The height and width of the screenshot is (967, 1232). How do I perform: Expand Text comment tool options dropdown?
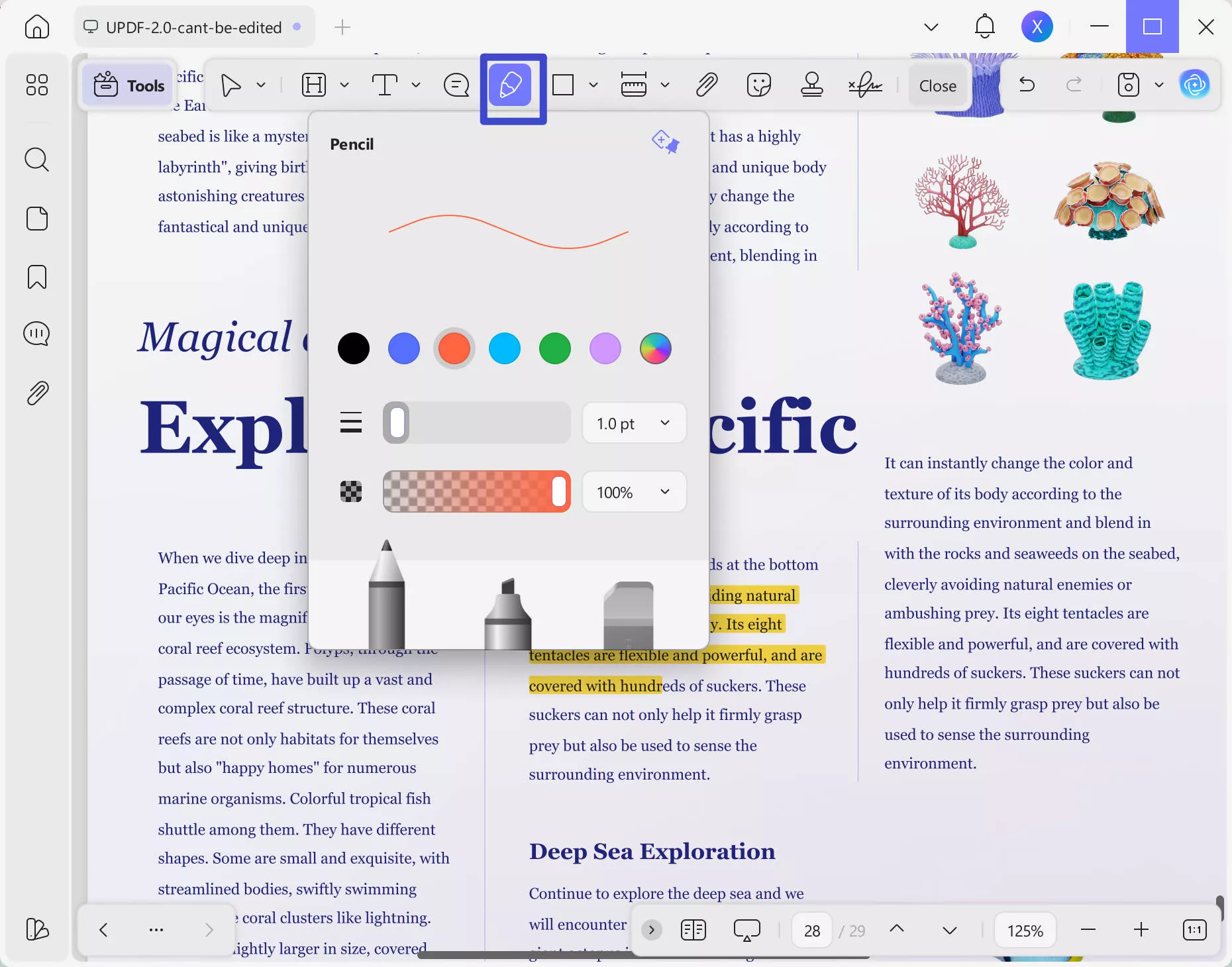416,85
